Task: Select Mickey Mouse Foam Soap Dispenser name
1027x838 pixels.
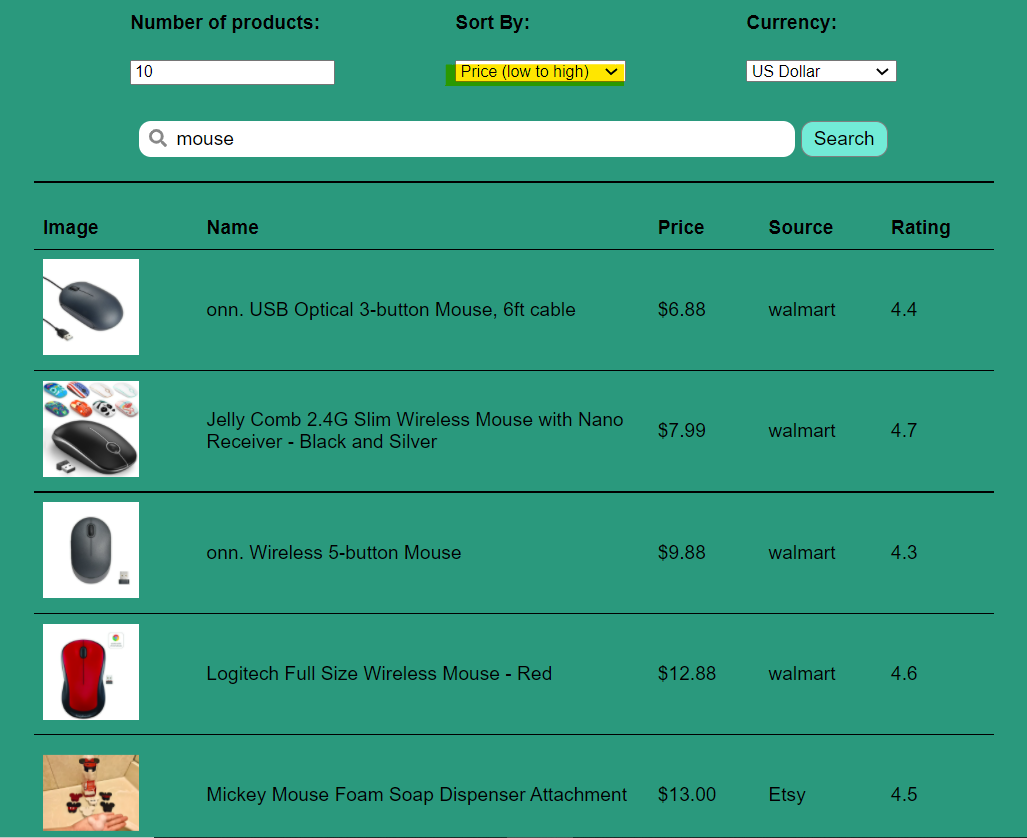Action: [417, 795]
